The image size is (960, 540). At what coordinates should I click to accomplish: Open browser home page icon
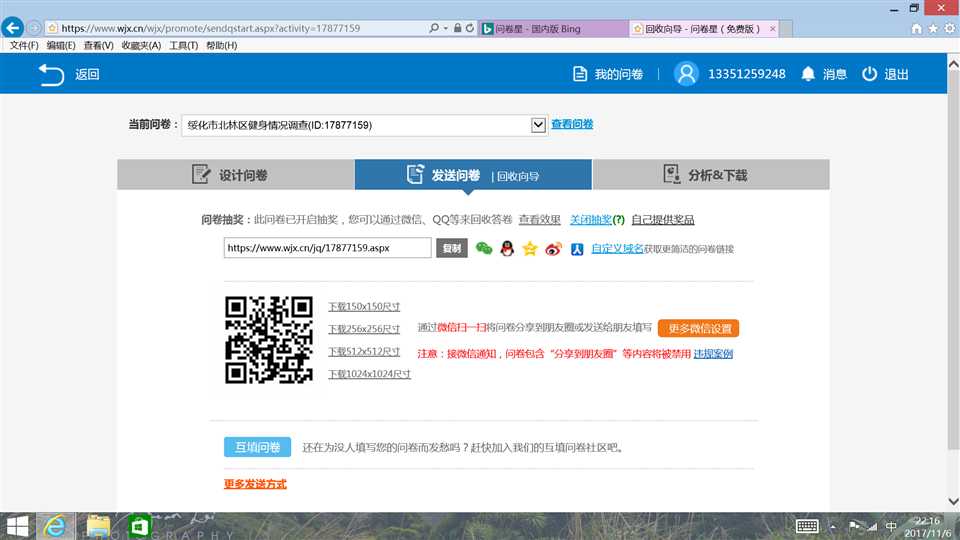(x=917, y=29)
